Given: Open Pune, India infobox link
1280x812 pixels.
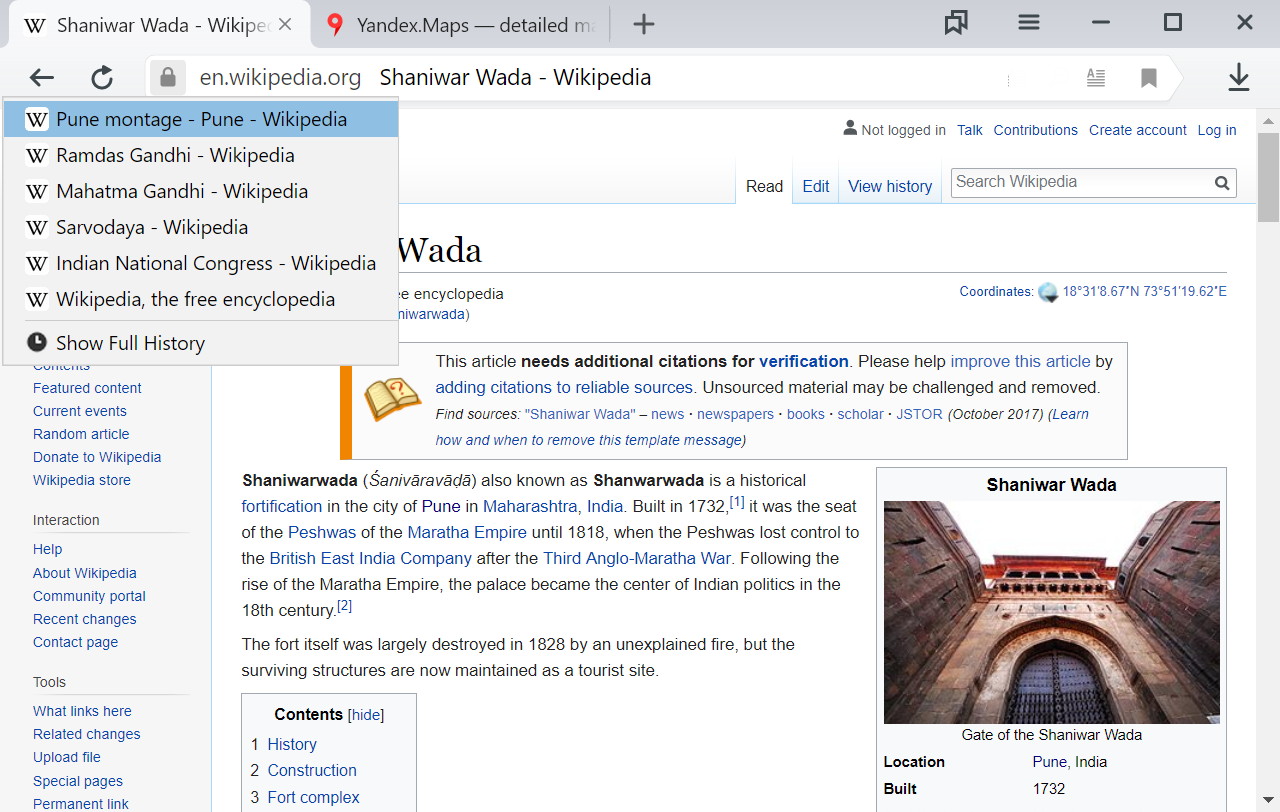Looking at the screenshot, I should click(x=1069, y=762).
